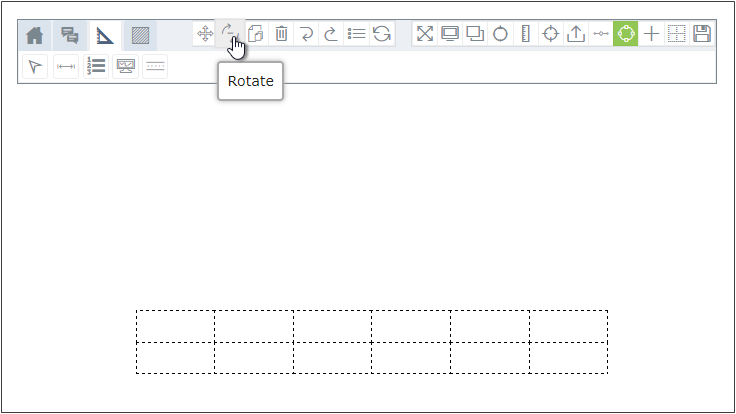Click the crosshair target icon

(x=551, y=34)
